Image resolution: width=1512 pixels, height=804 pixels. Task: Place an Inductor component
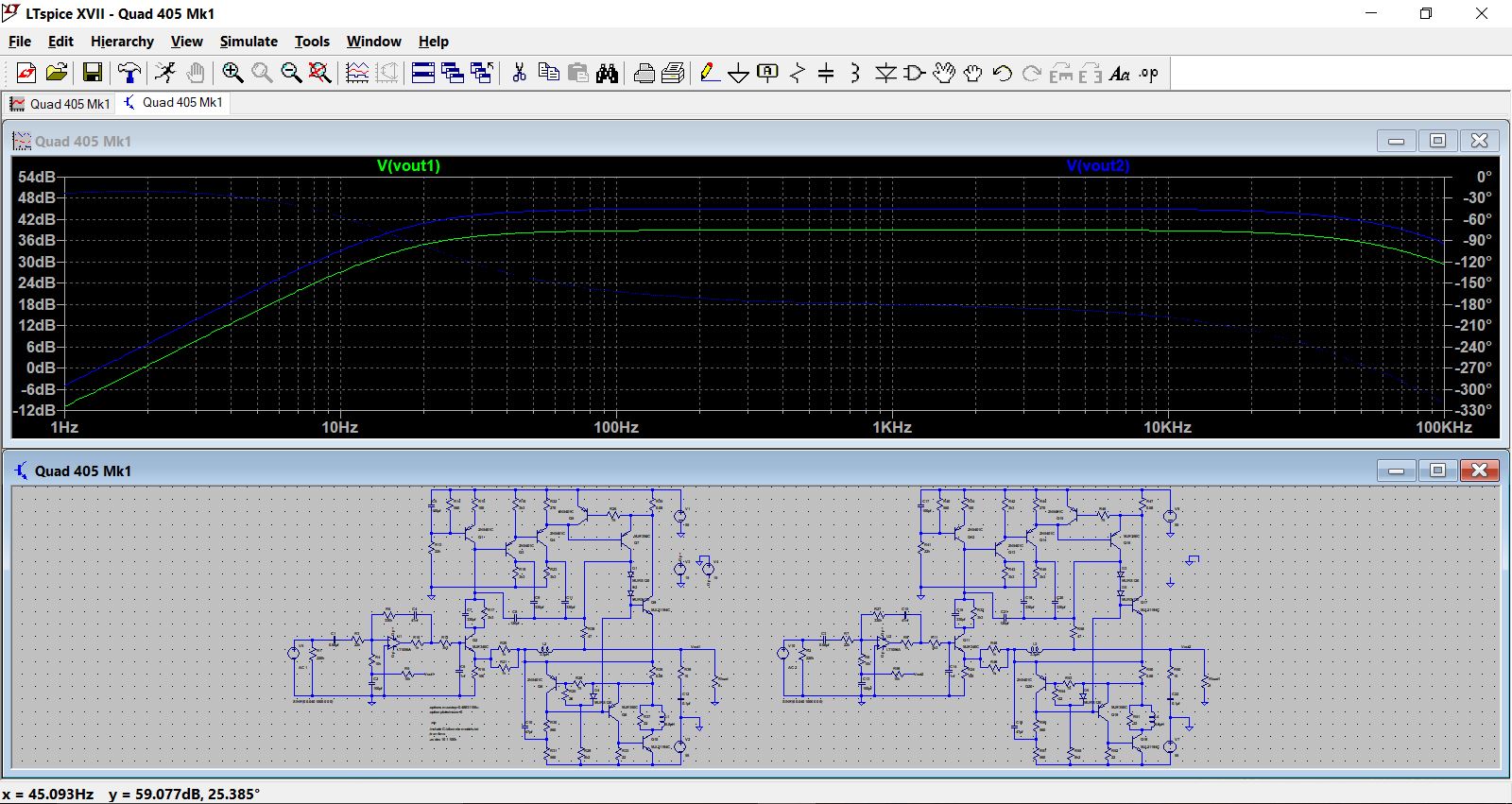point(855,73)
